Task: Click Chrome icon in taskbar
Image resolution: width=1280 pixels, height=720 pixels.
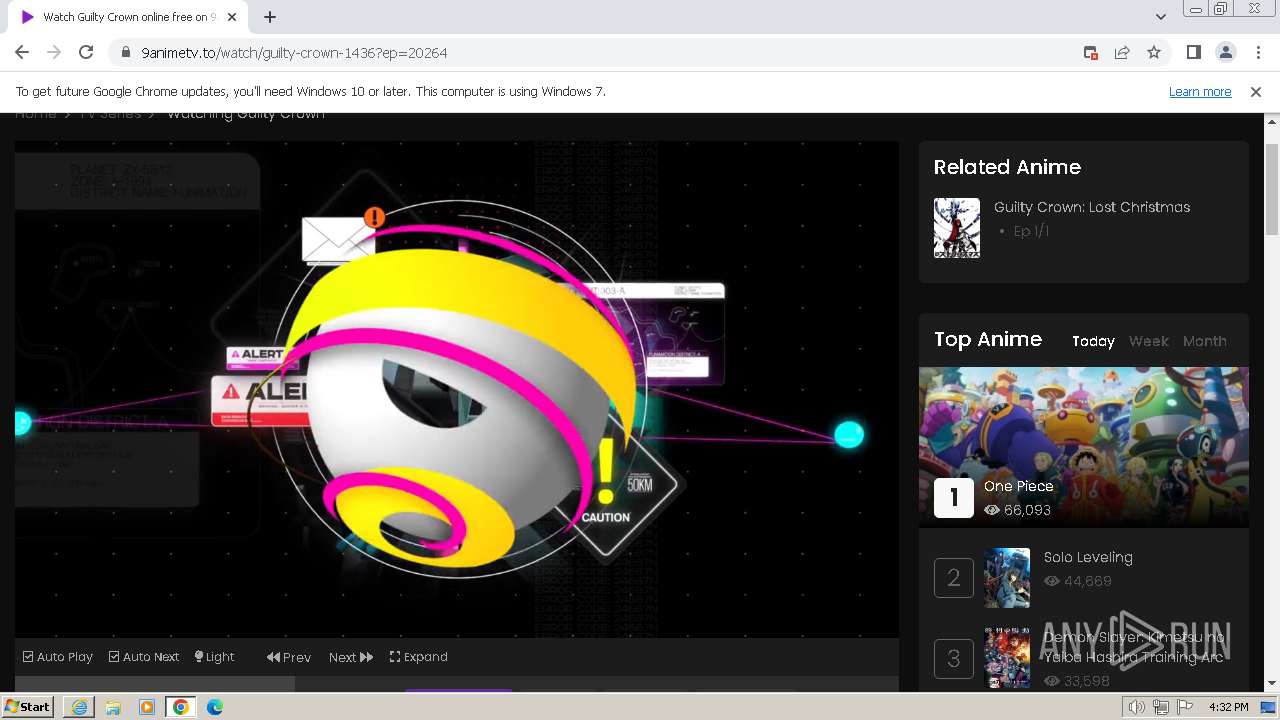Action: [x=181, y=707]
